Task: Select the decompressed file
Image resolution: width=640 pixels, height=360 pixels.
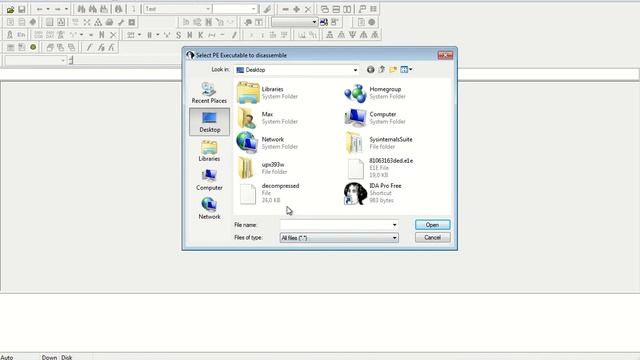Action: (268, 193)
